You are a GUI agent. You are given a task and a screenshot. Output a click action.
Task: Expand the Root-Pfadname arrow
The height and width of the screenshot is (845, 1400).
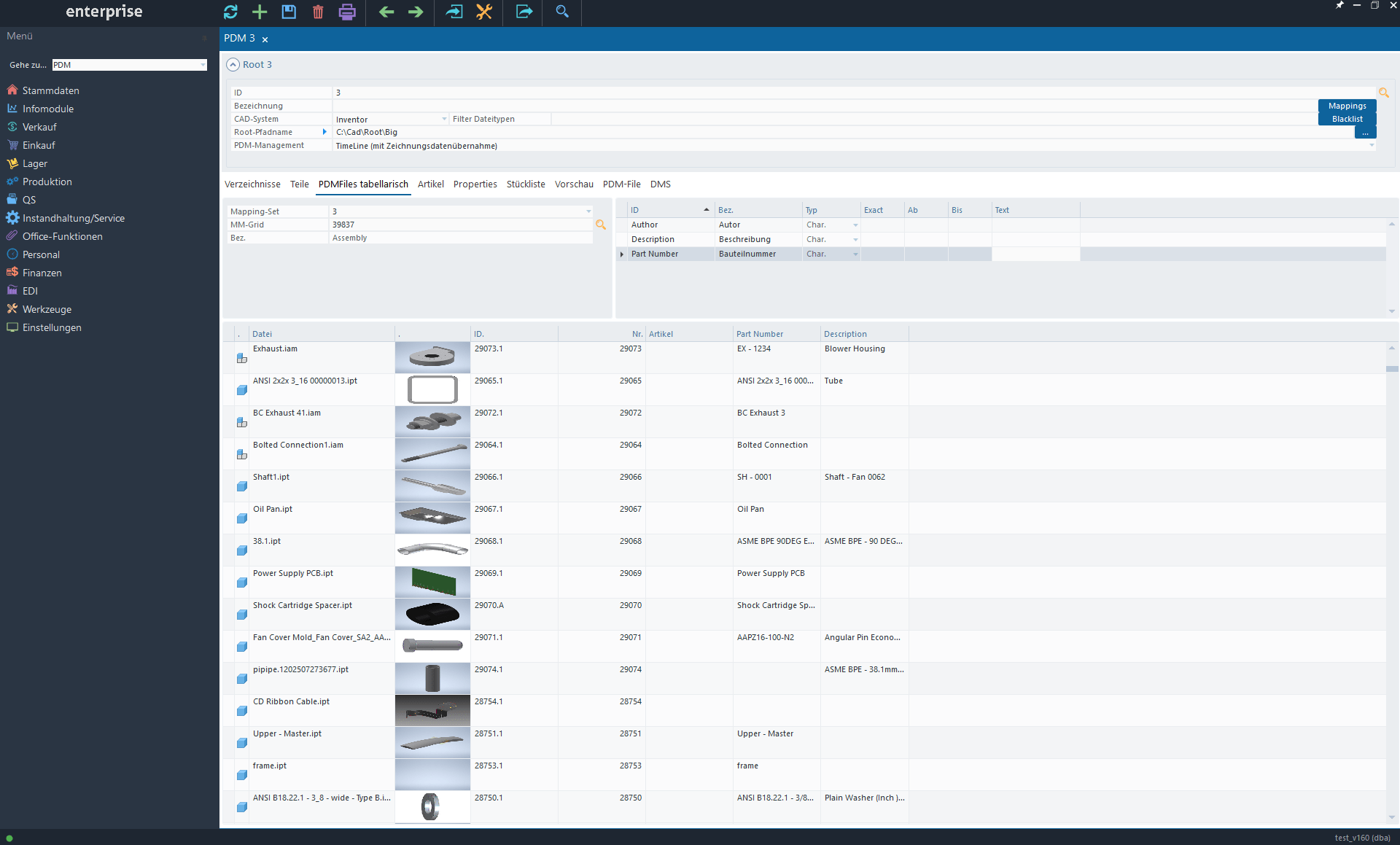(x=324, y=132)
